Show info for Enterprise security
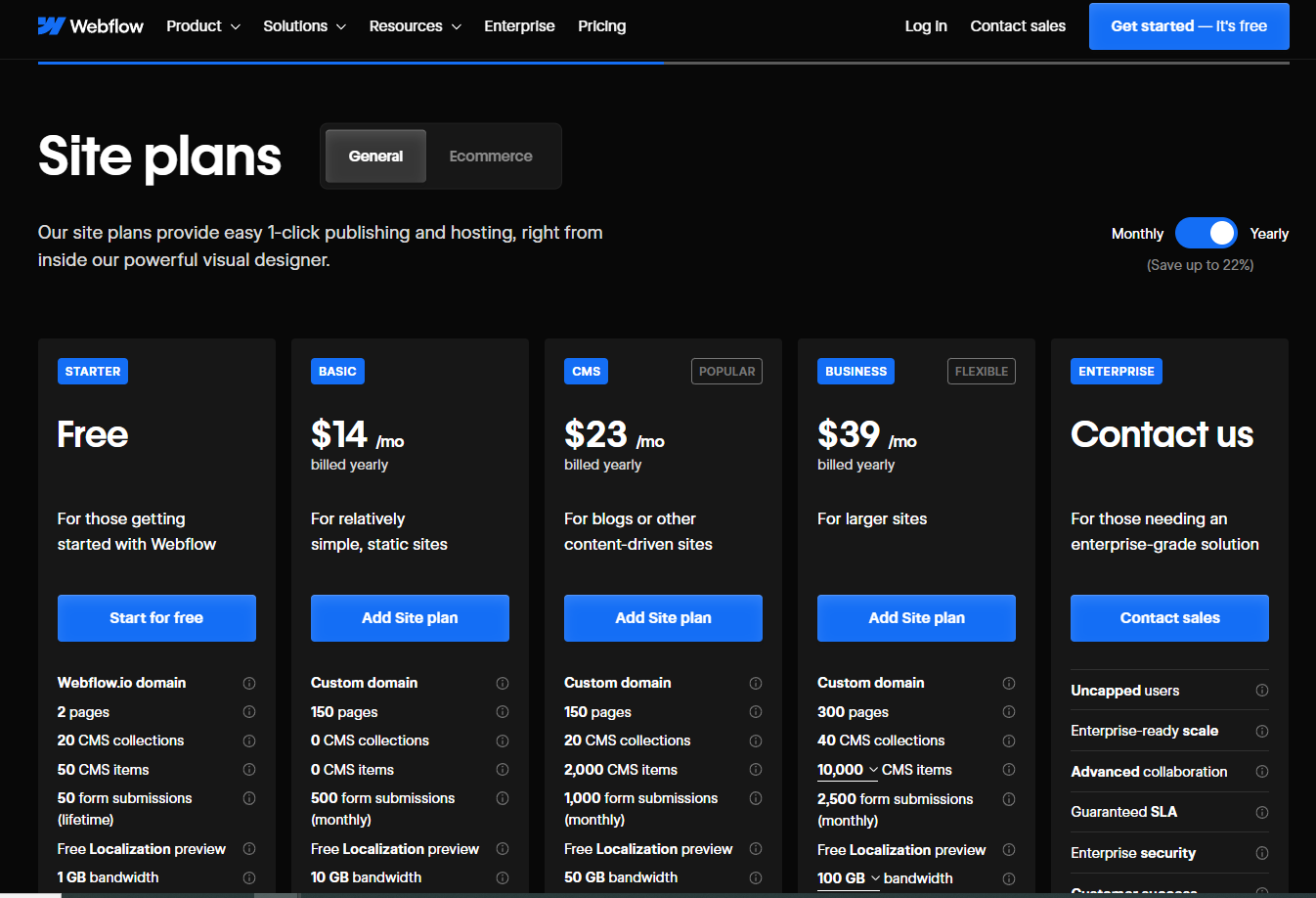Image resolution: width=1316 pixels, height=898 pixels. point(1262,853)
